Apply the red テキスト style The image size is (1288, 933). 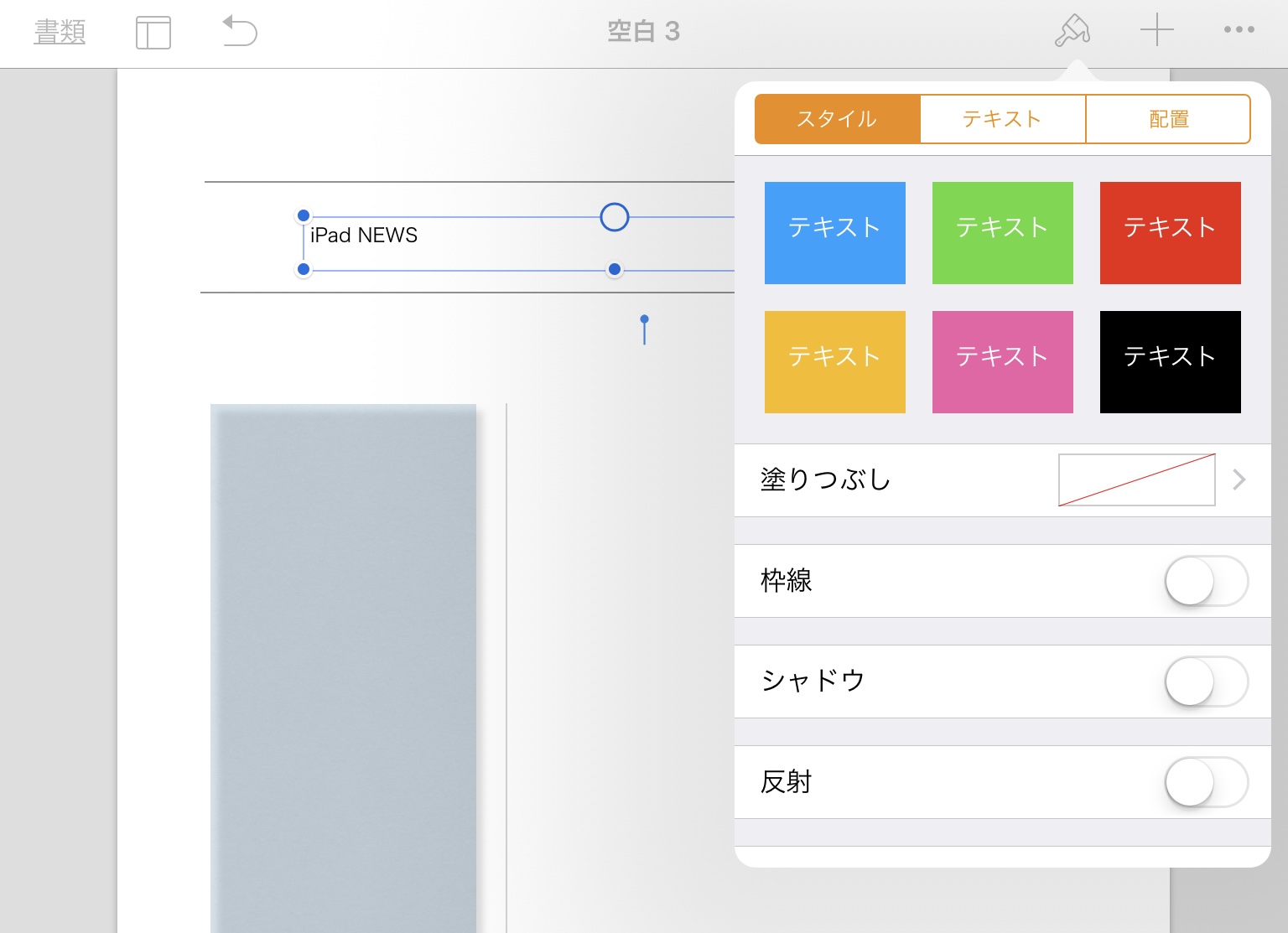point(1171,233)
